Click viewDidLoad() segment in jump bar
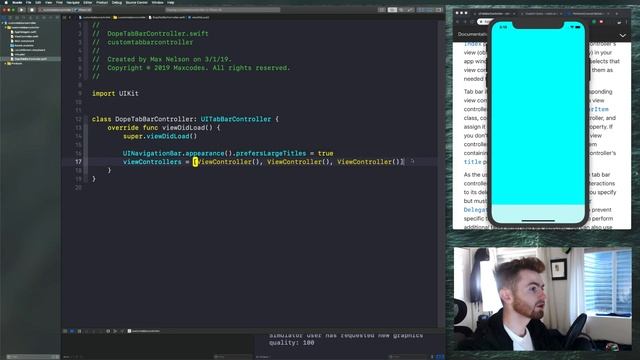 click(199, 18)
